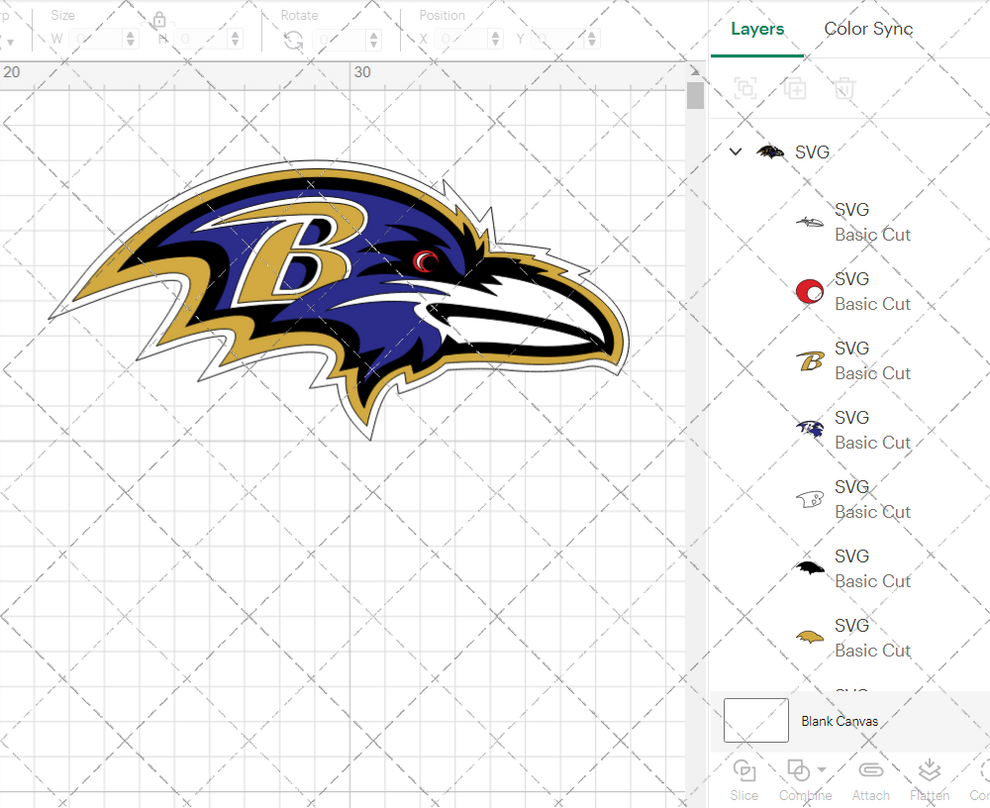Select the white beak Basic Cut layer
This screenshot has height=808, width=990.
point(808,498)
